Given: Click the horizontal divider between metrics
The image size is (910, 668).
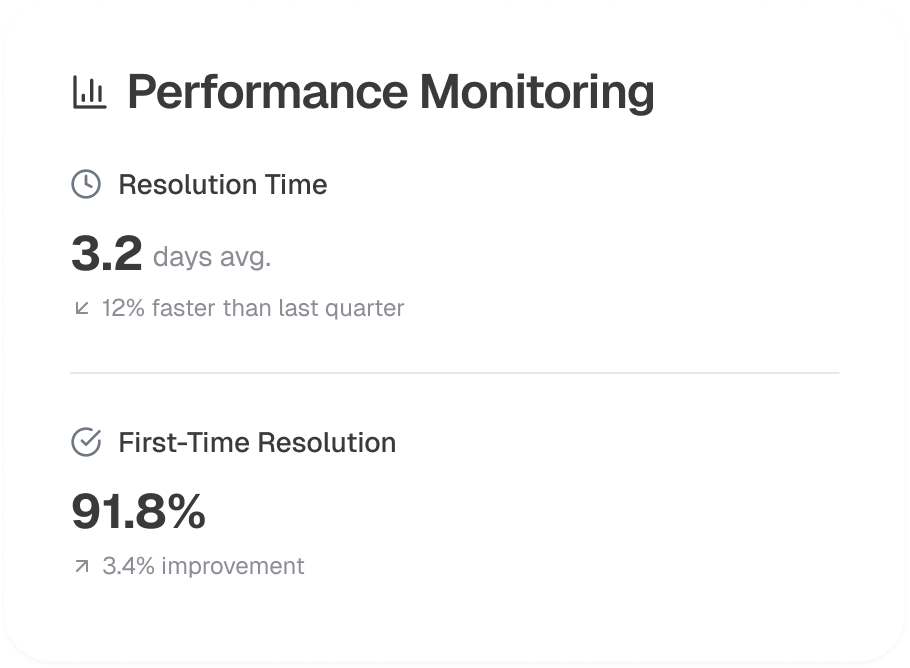Looking at the screenshot, I should pyautogui.click(x=454, y=373).
